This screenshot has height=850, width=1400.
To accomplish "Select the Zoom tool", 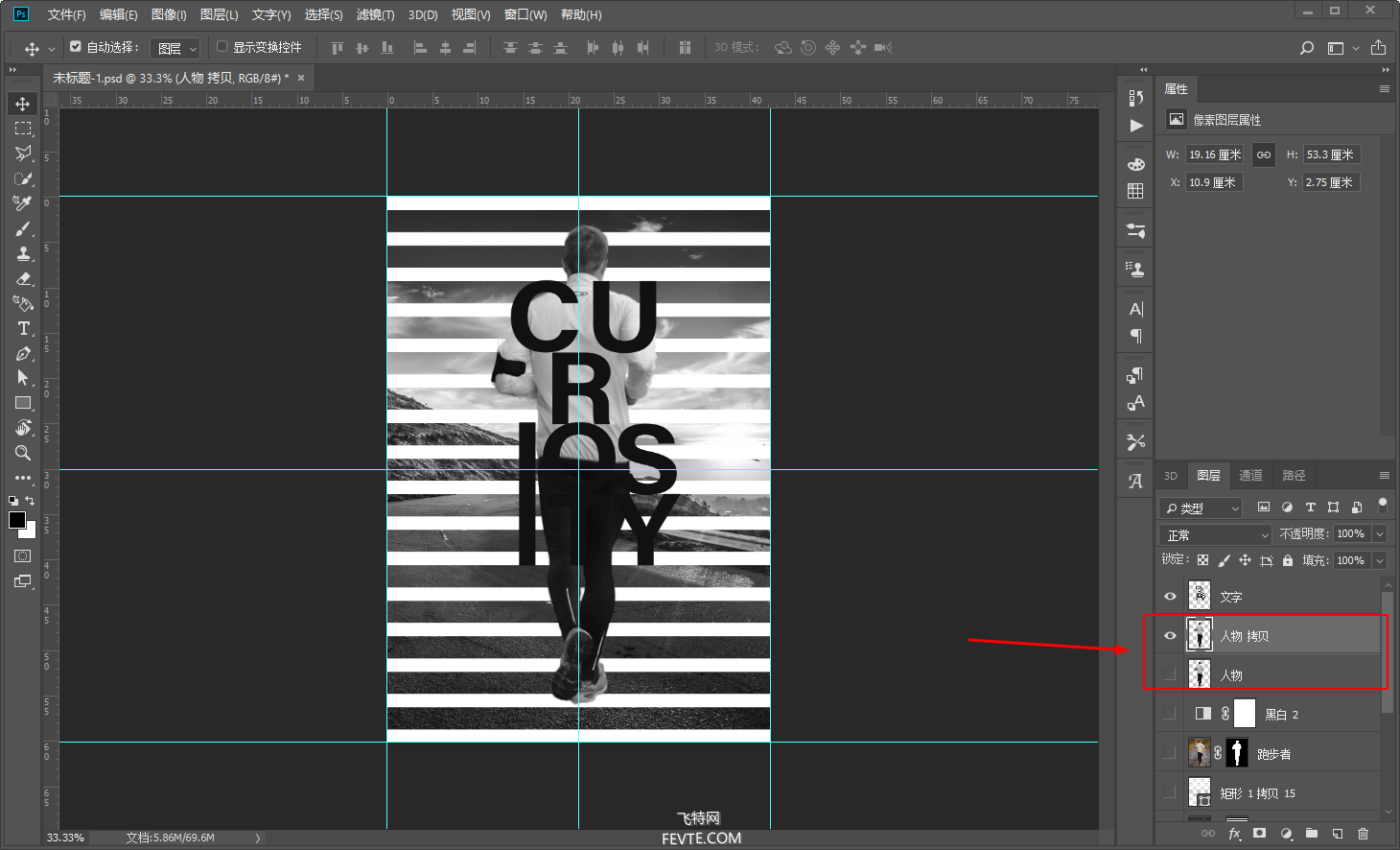I will pyautogui.click(x=23, y=453).
